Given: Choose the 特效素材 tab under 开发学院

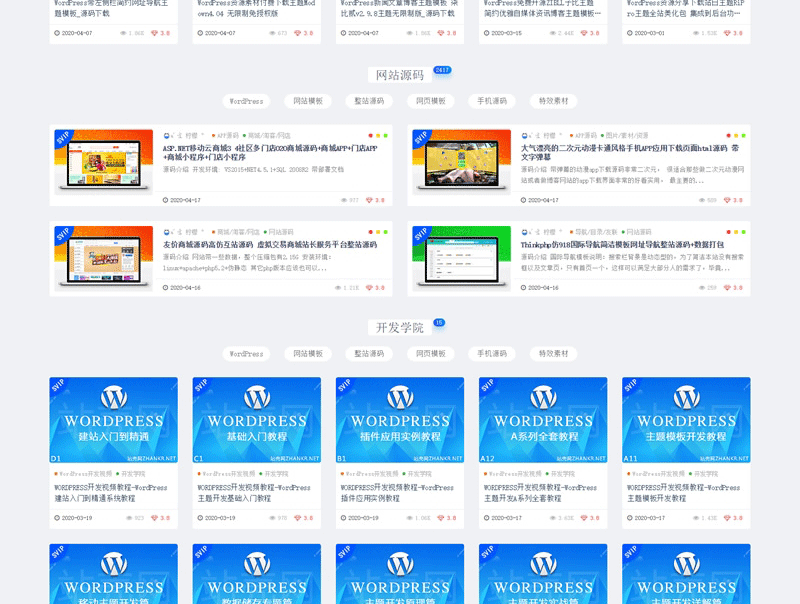Looking at the screenshot, I should click(554, 354).
